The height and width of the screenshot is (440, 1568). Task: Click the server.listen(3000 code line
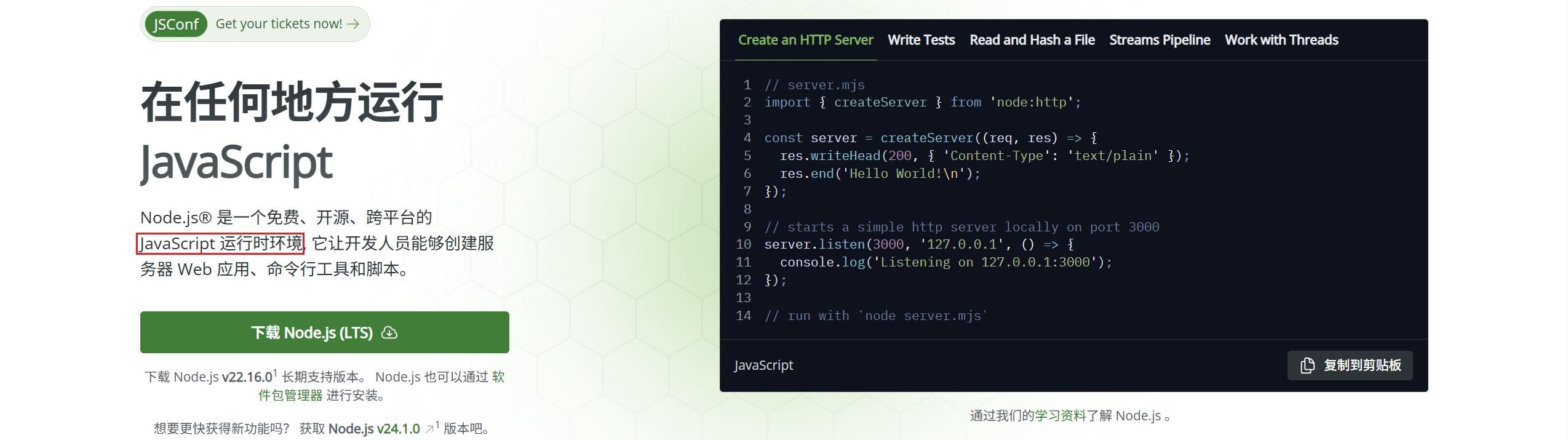919,244
